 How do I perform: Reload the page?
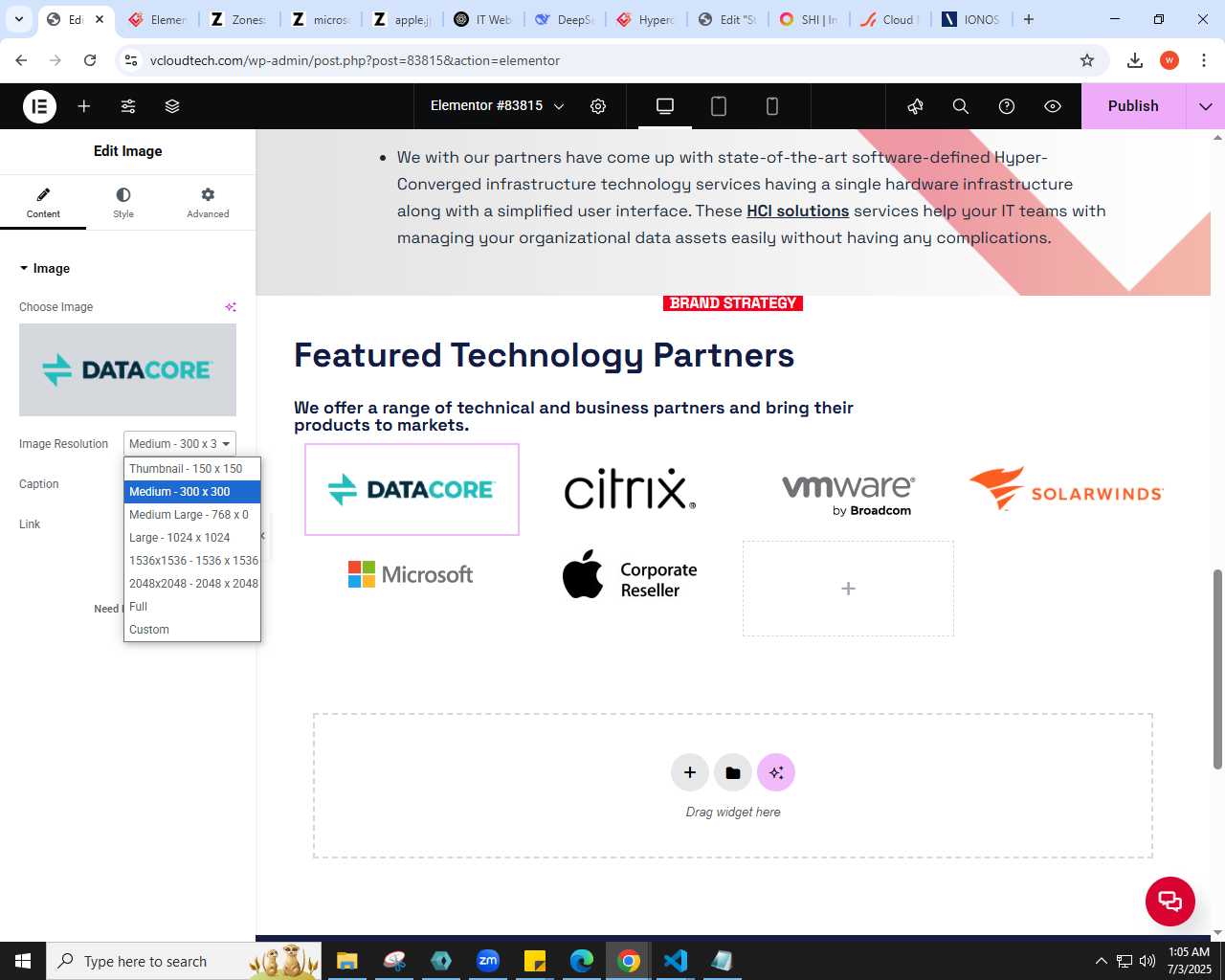pos(90,60)
